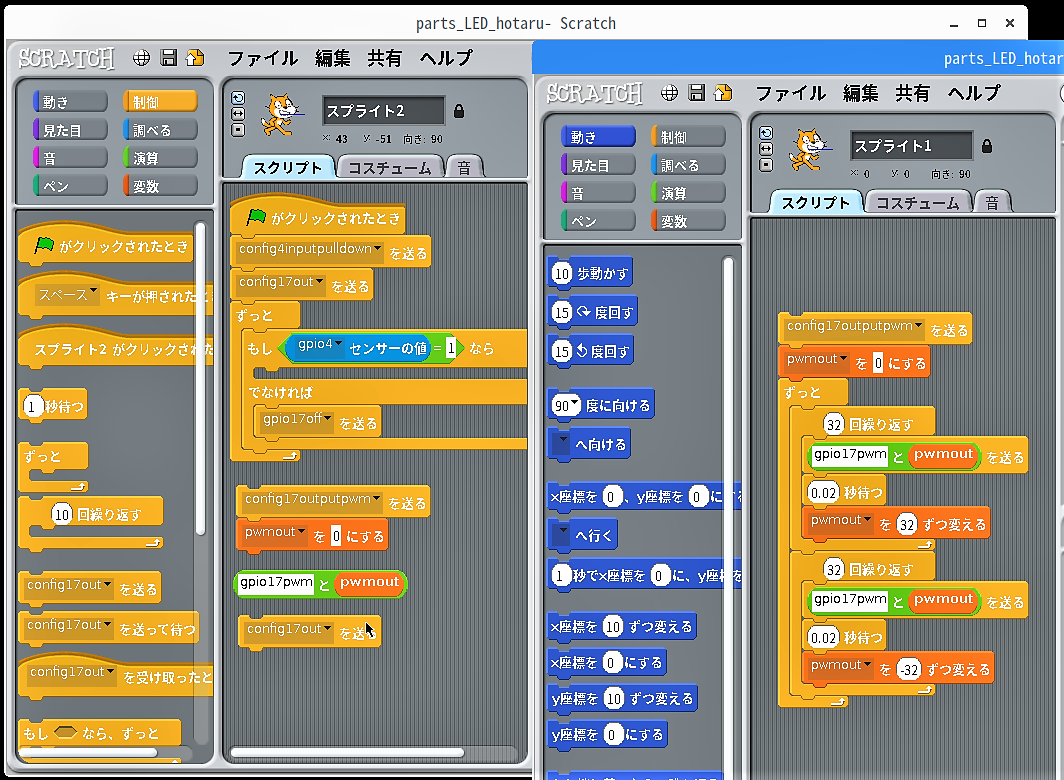
Task: Click the green flag in スプライト2 script
Action: 256,217
